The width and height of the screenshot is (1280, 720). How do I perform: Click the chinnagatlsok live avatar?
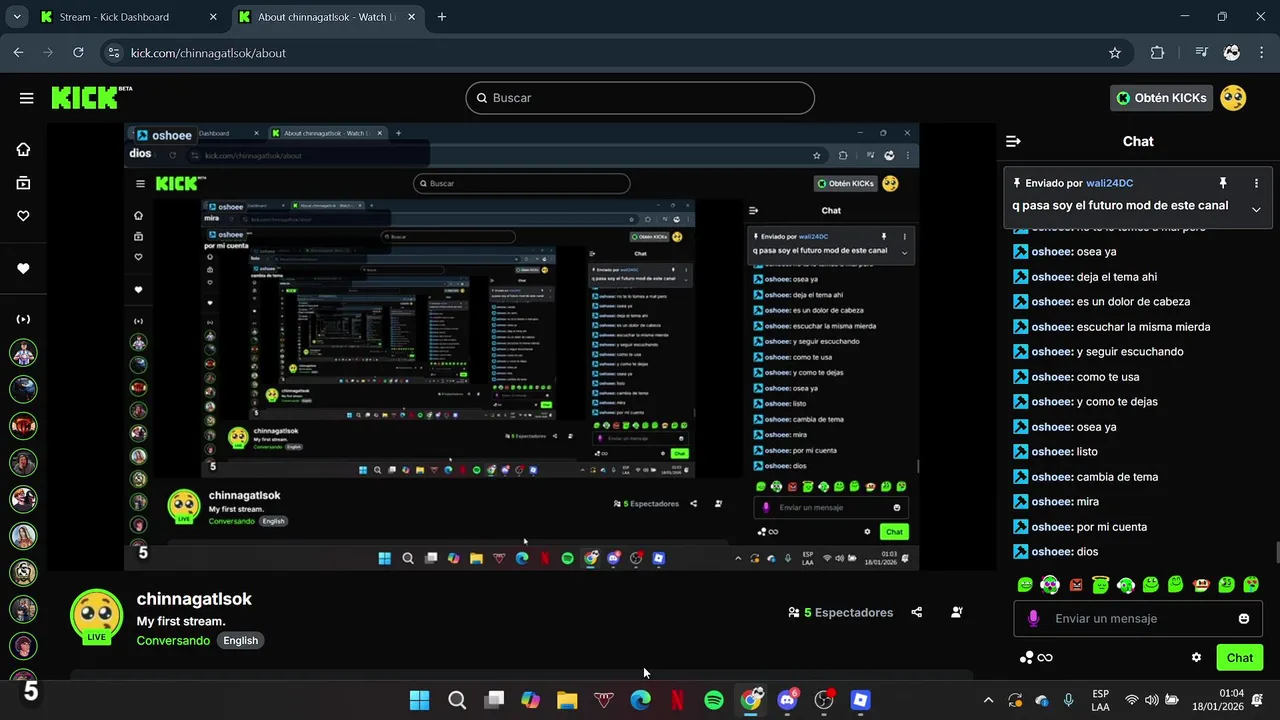pos(97,615)
